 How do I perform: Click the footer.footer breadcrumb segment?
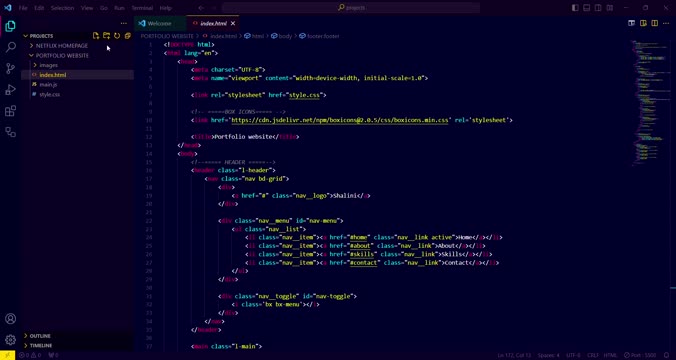(319, 36)
